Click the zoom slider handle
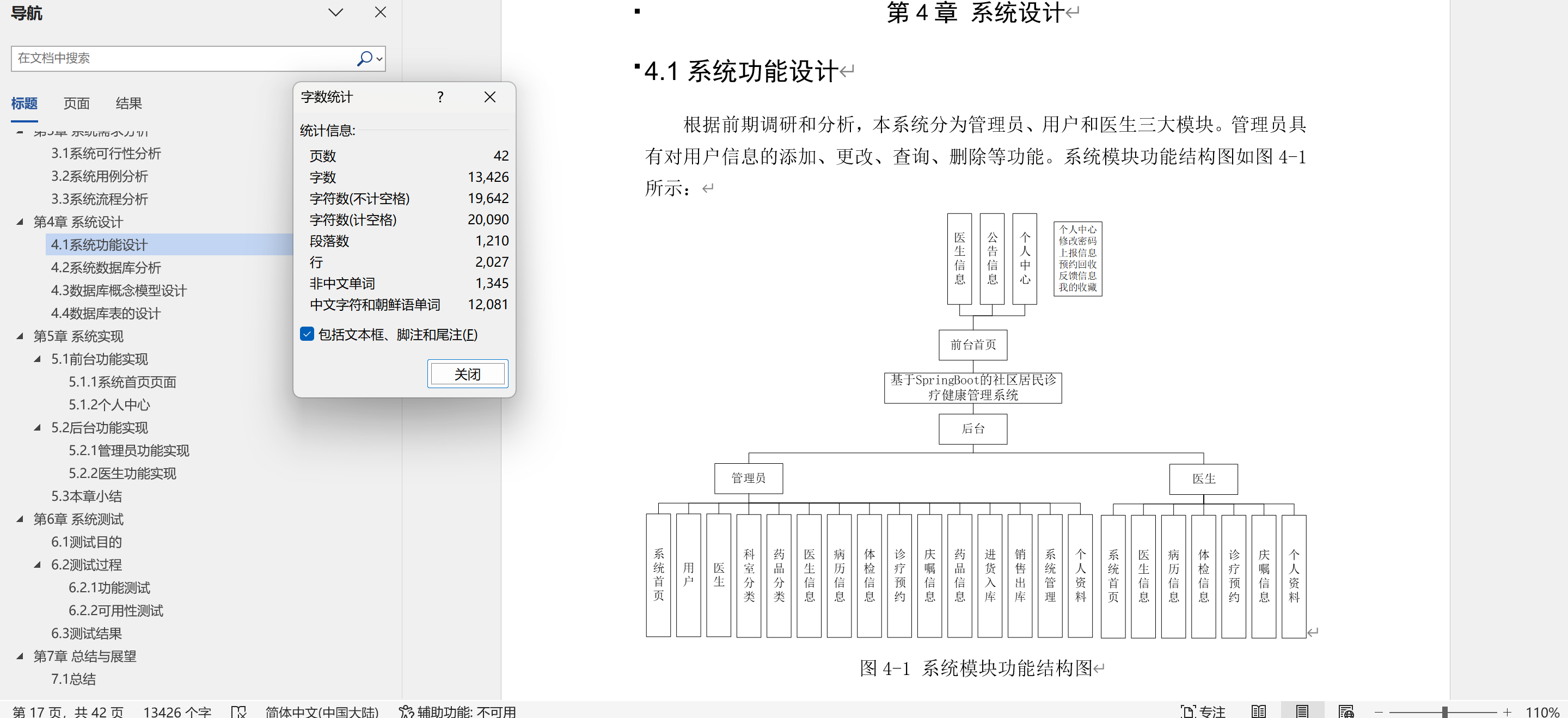 pyautogui.click(x=1444, y=712)
